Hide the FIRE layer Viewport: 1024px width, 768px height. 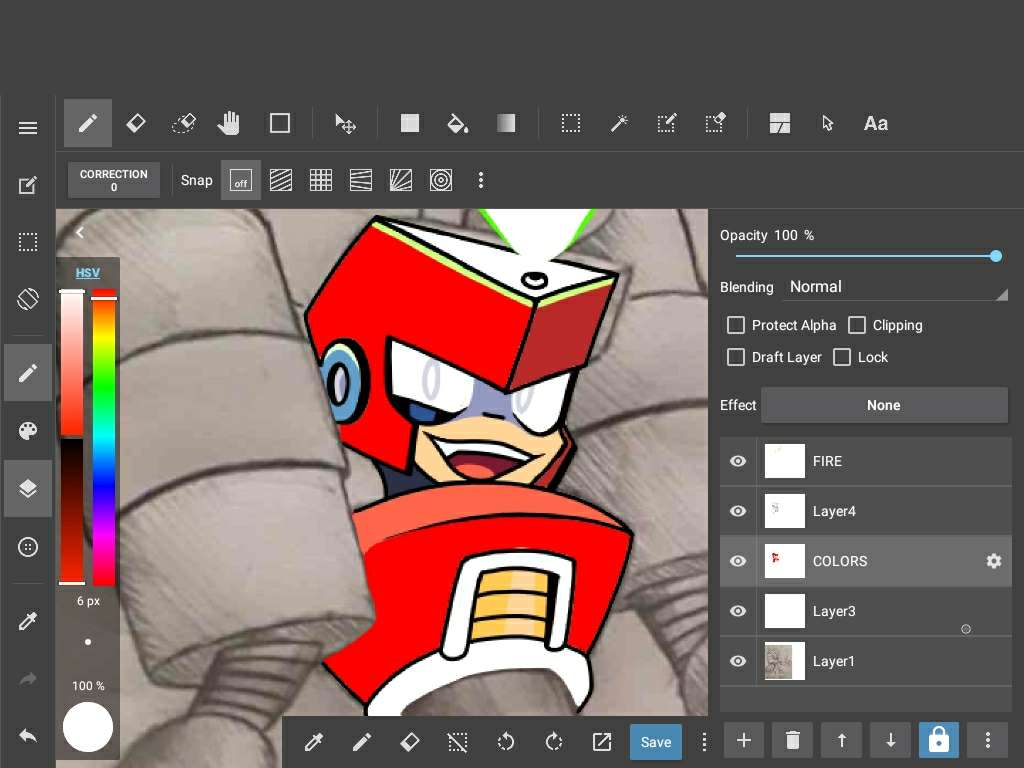(x=738, y=461)
